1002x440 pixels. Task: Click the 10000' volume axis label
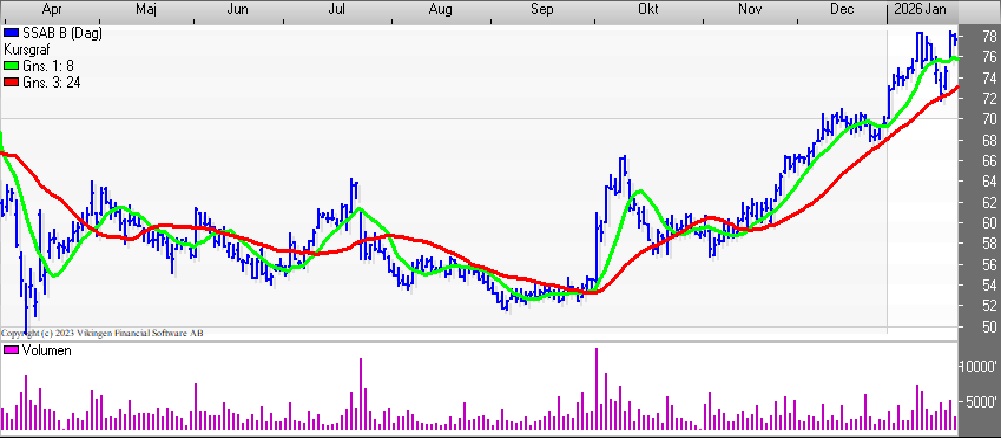point(977,367)
